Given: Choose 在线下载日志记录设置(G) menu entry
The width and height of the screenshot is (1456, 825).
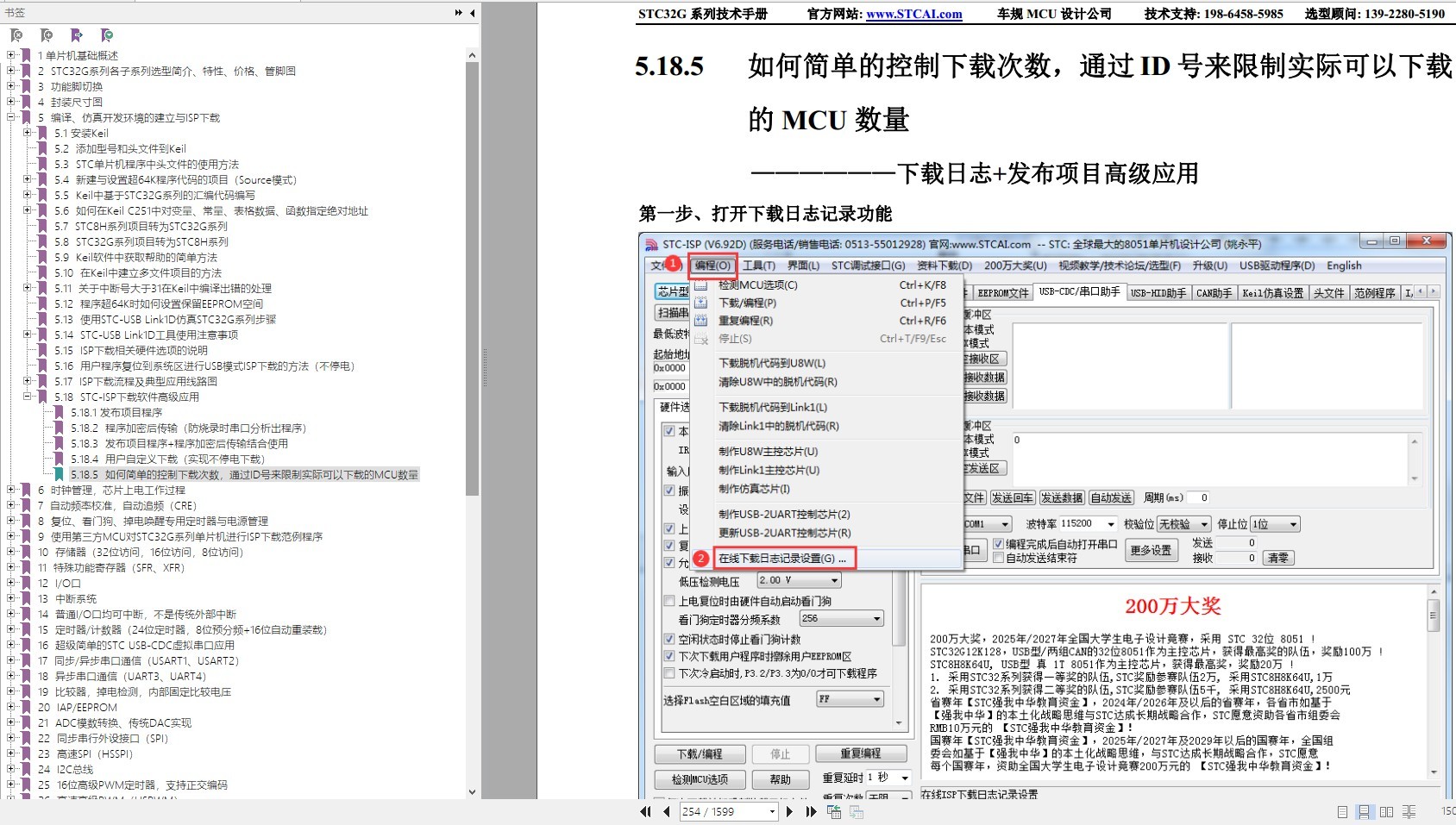Looking at the screenshot, I should (x=782, y=559).
